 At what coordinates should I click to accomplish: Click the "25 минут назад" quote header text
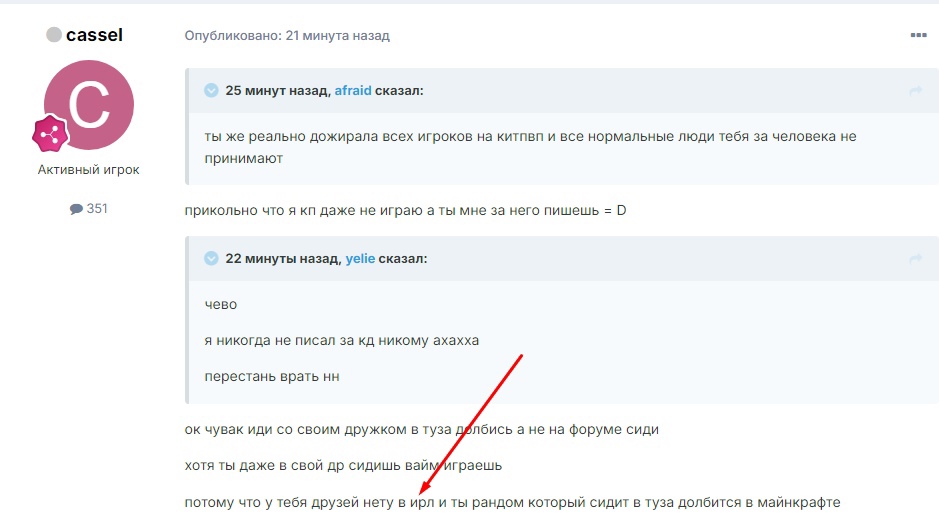coord(277,90)
